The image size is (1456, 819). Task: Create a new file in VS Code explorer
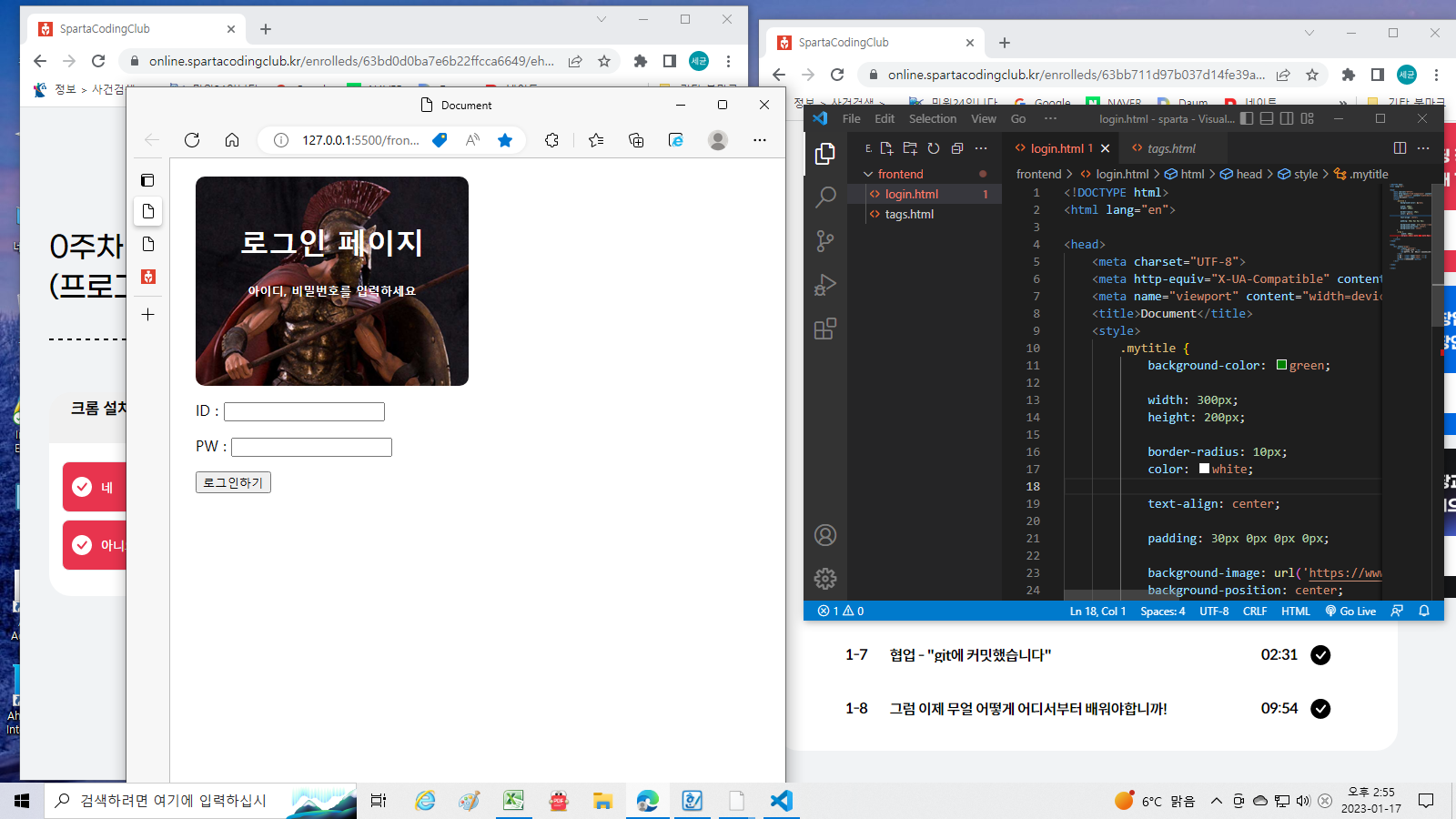(x=886, y=148)
